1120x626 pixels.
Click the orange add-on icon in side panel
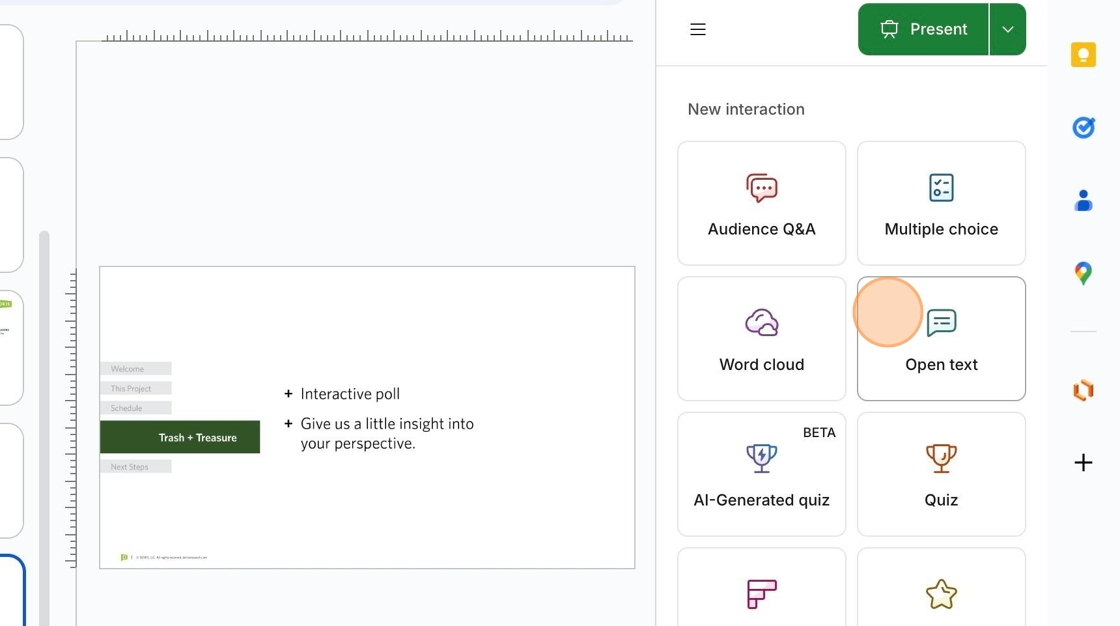(1083, 390)
